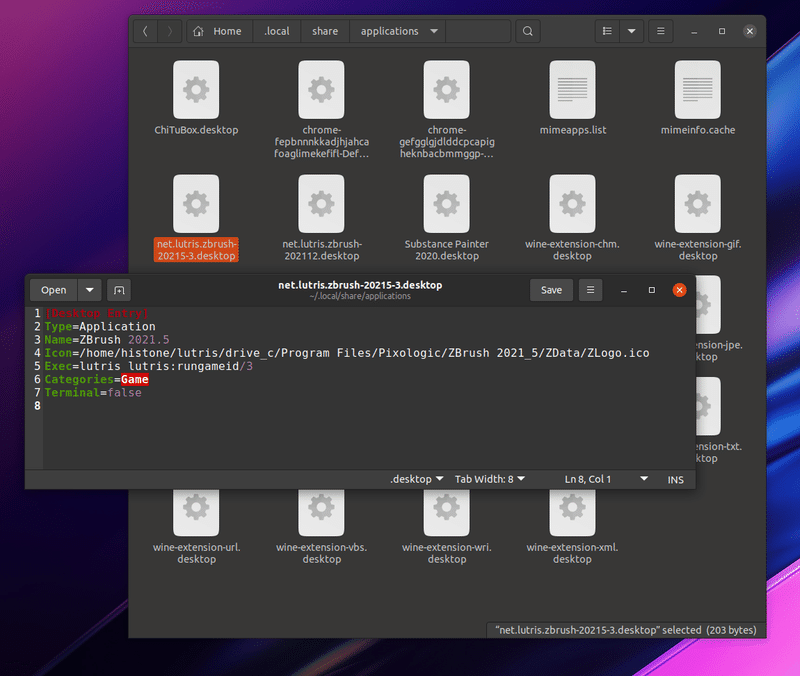Select chrome-fepbnnnkkadjhjahca desktop file
Screen dimensions: 800x676
pos(321,110)
